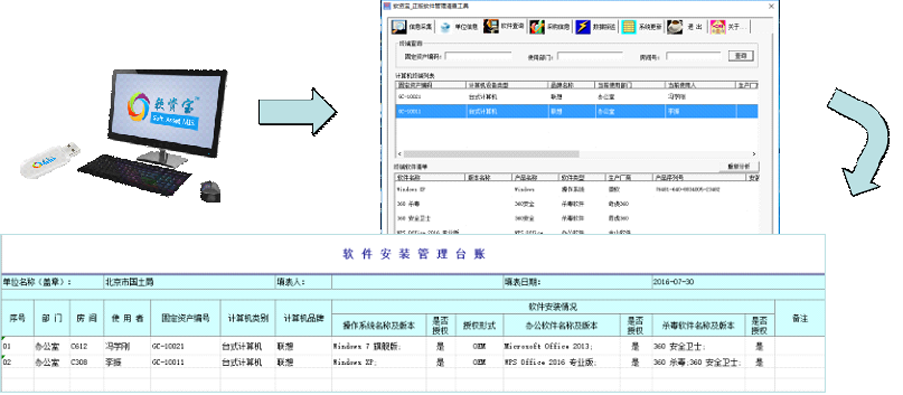Image resolution: width=903 pixels, height=395 pixels.
Task: Select the highlighted GC-10011 row
Action: pyautogui.click(x=576, y=111)
